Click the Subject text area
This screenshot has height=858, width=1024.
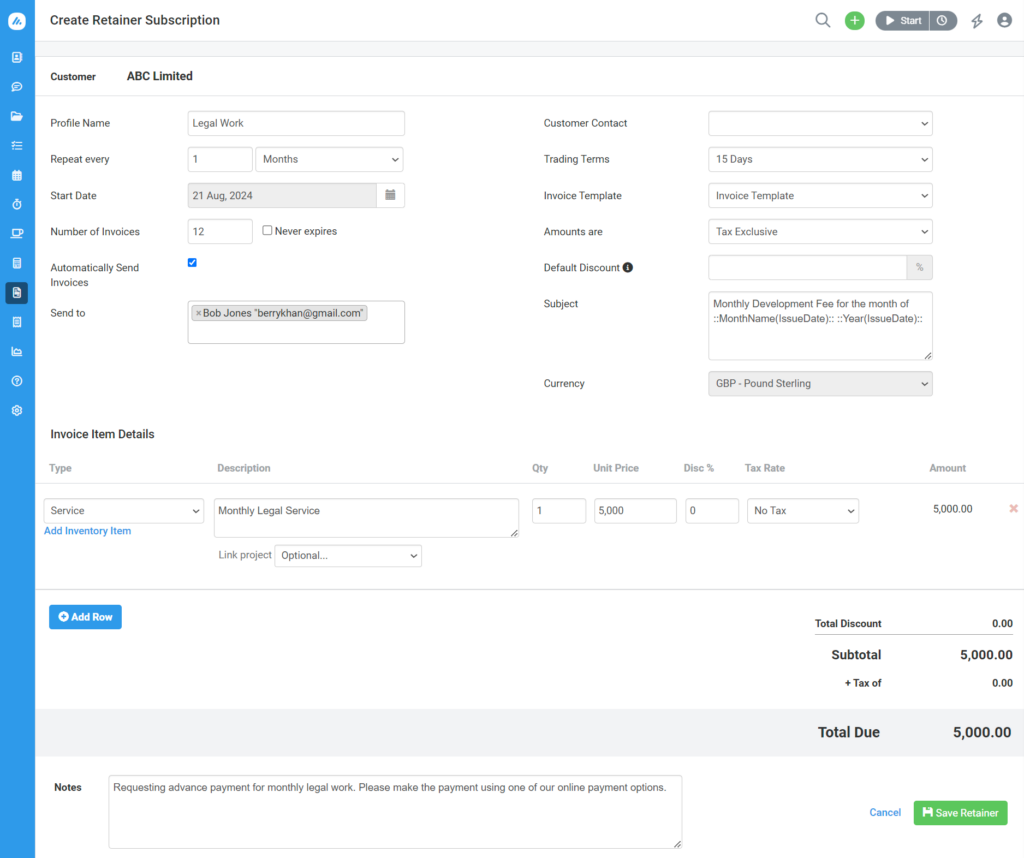[820, 326]
